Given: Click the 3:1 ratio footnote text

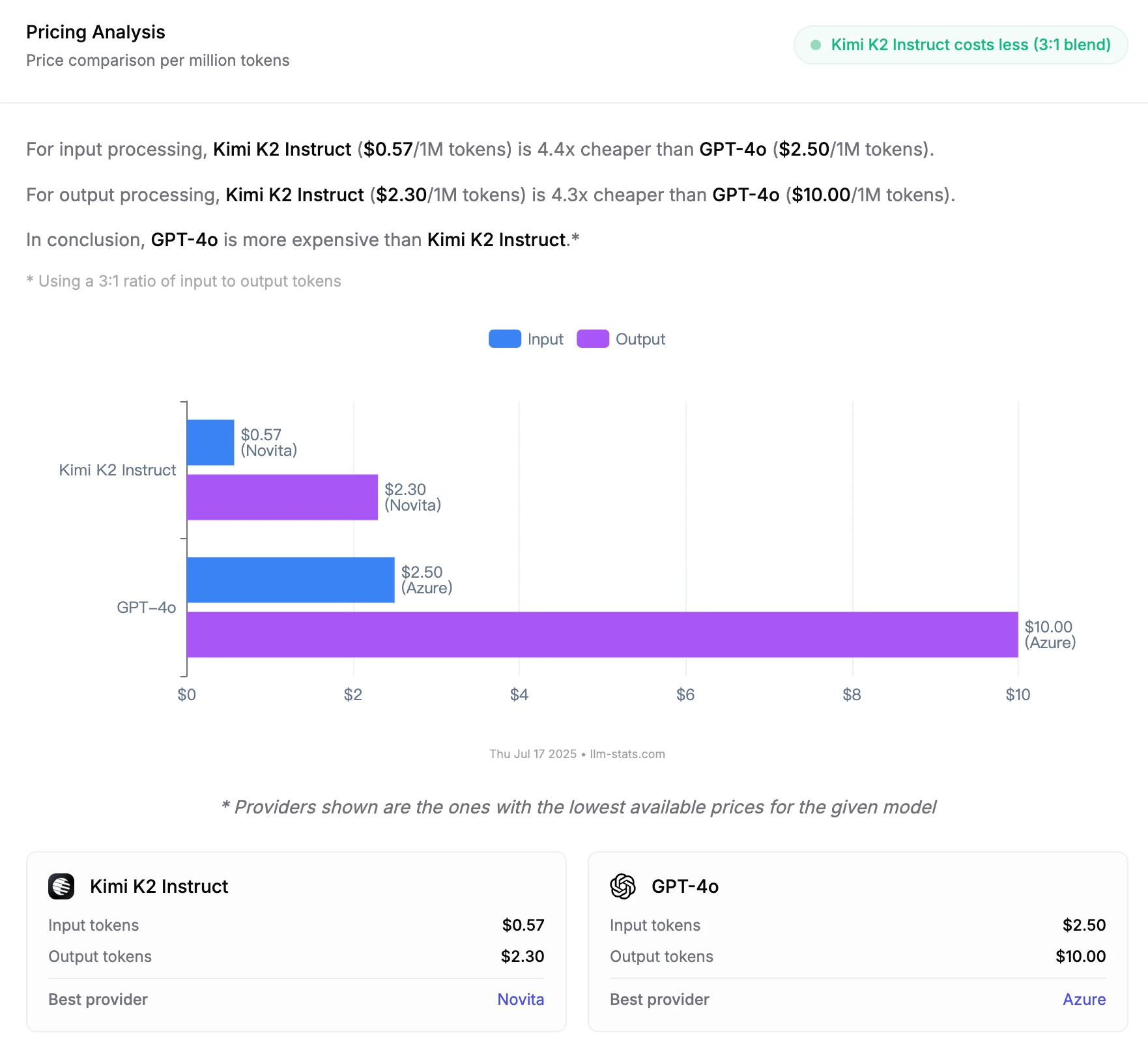Looking at the screenshot, I should pyautogui.click(x=184, y=281).
